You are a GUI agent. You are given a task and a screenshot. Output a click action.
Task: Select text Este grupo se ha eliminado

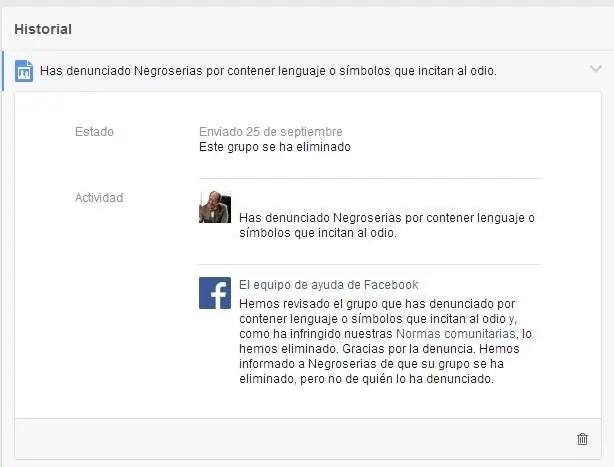pyautogui.click(x=275, y=147)
